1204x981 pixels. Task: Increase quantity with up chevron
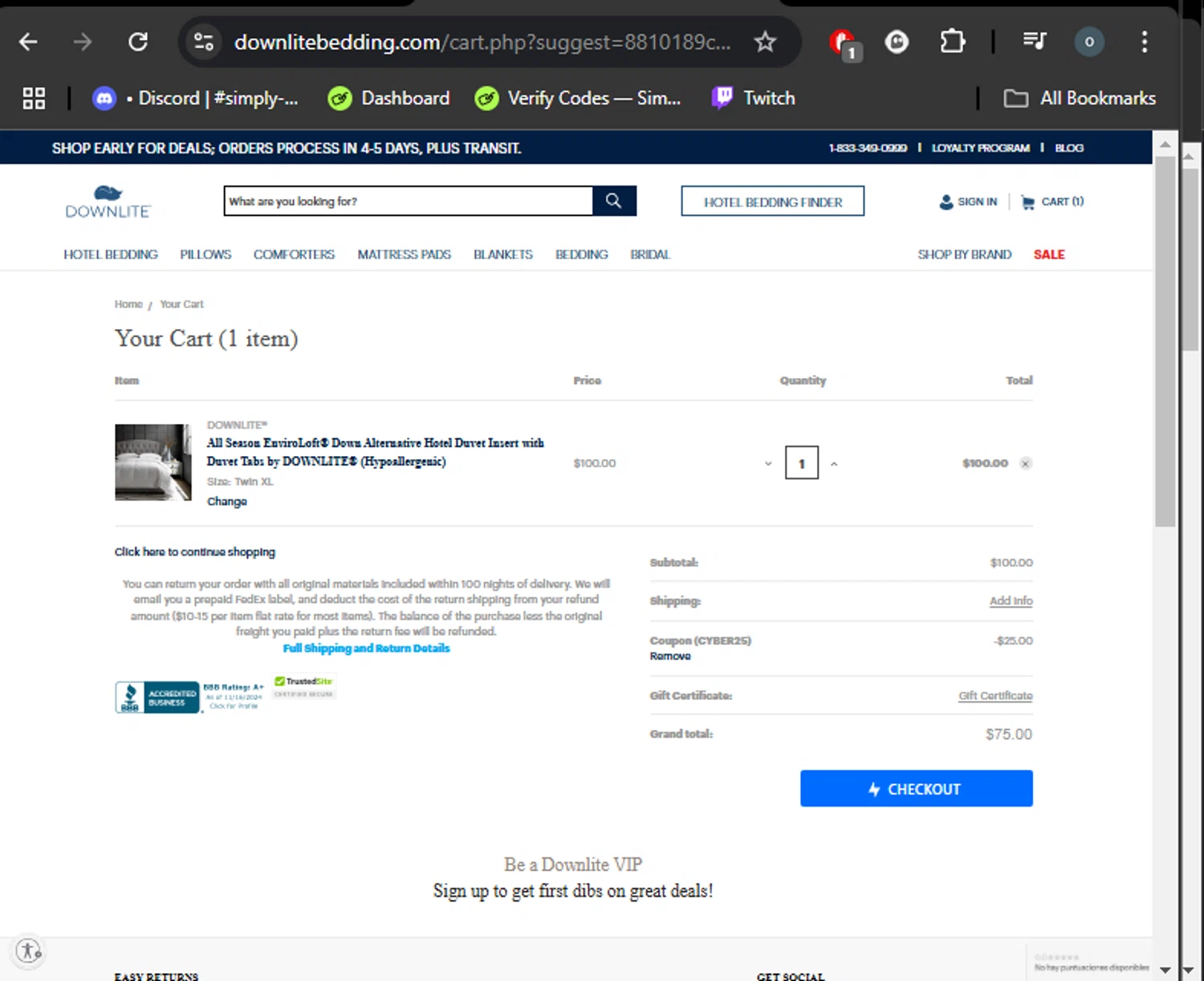click(x=834, y=464)
